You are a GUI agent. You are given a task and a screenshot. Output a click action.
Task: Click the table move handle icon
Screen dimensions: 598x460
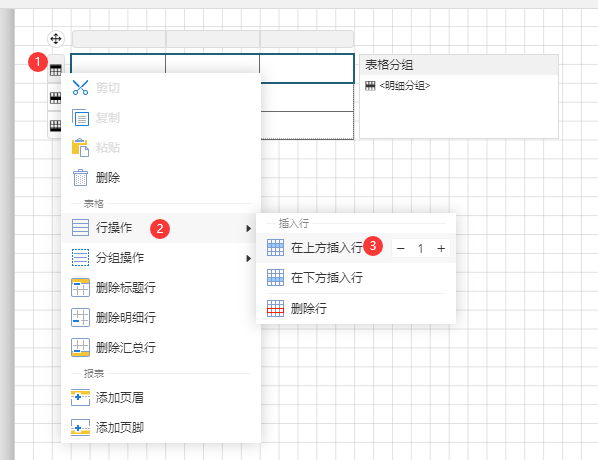(56, 39)
